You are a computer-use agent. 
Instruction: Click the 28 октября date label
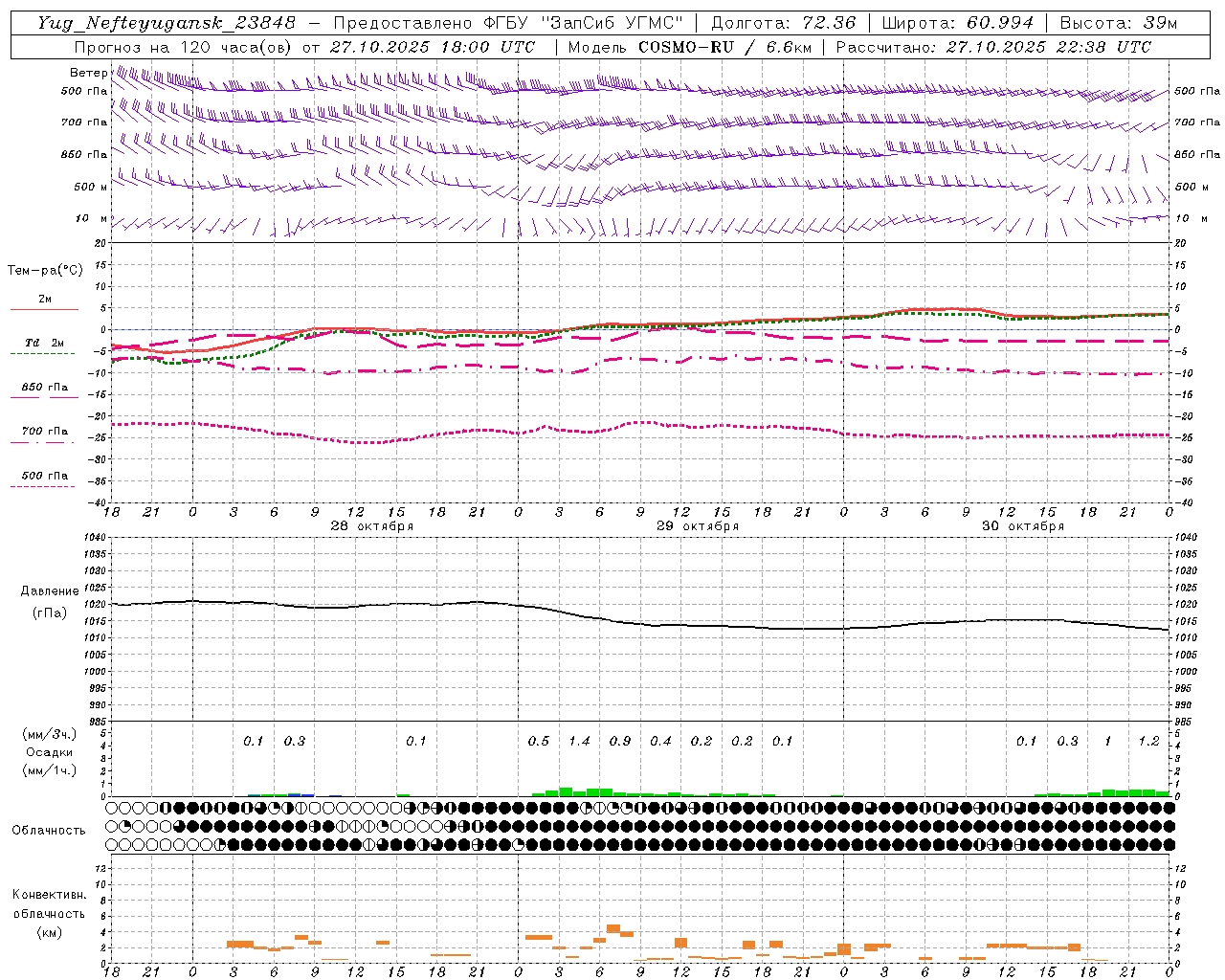(x=372, y=526)
